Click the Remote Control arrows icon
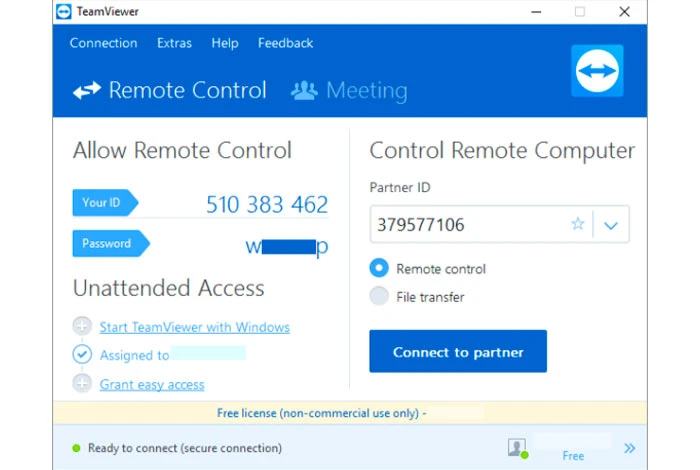Viewport: 700px width, 470px height. [x=87, y=90]
